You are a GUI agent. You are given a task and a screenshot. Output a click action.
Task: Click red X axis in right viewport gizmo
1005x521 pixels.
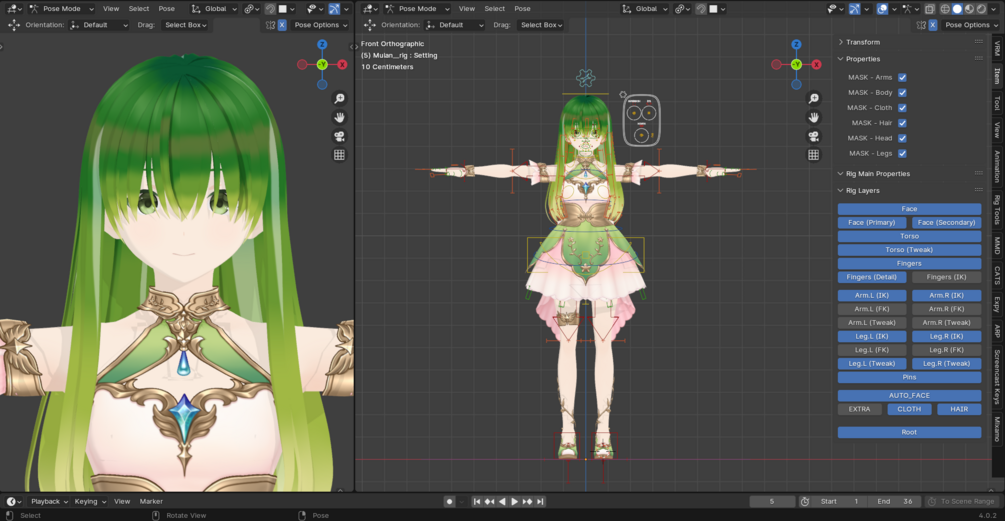click(817, 65)
